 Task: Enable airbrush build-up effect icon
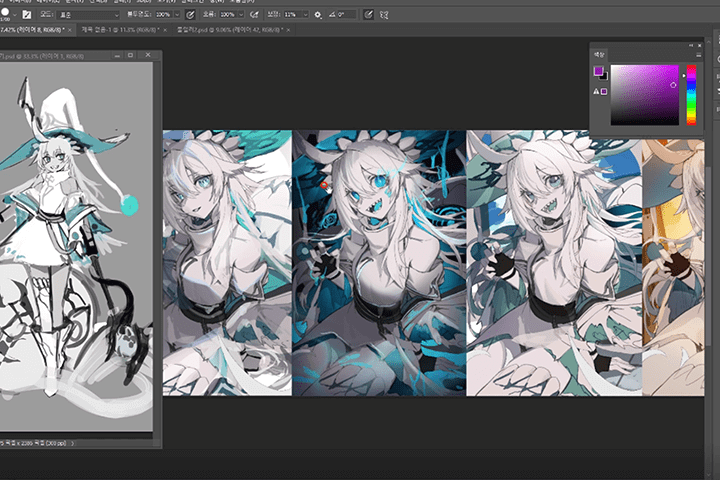[x=254, y=15]
